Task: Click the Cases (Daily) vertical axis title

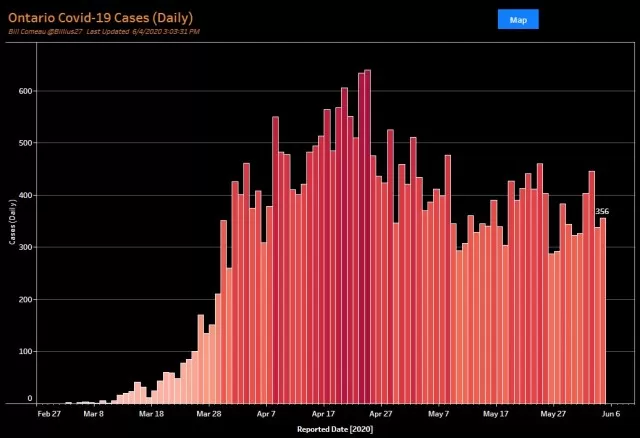Action: (12, 222)
